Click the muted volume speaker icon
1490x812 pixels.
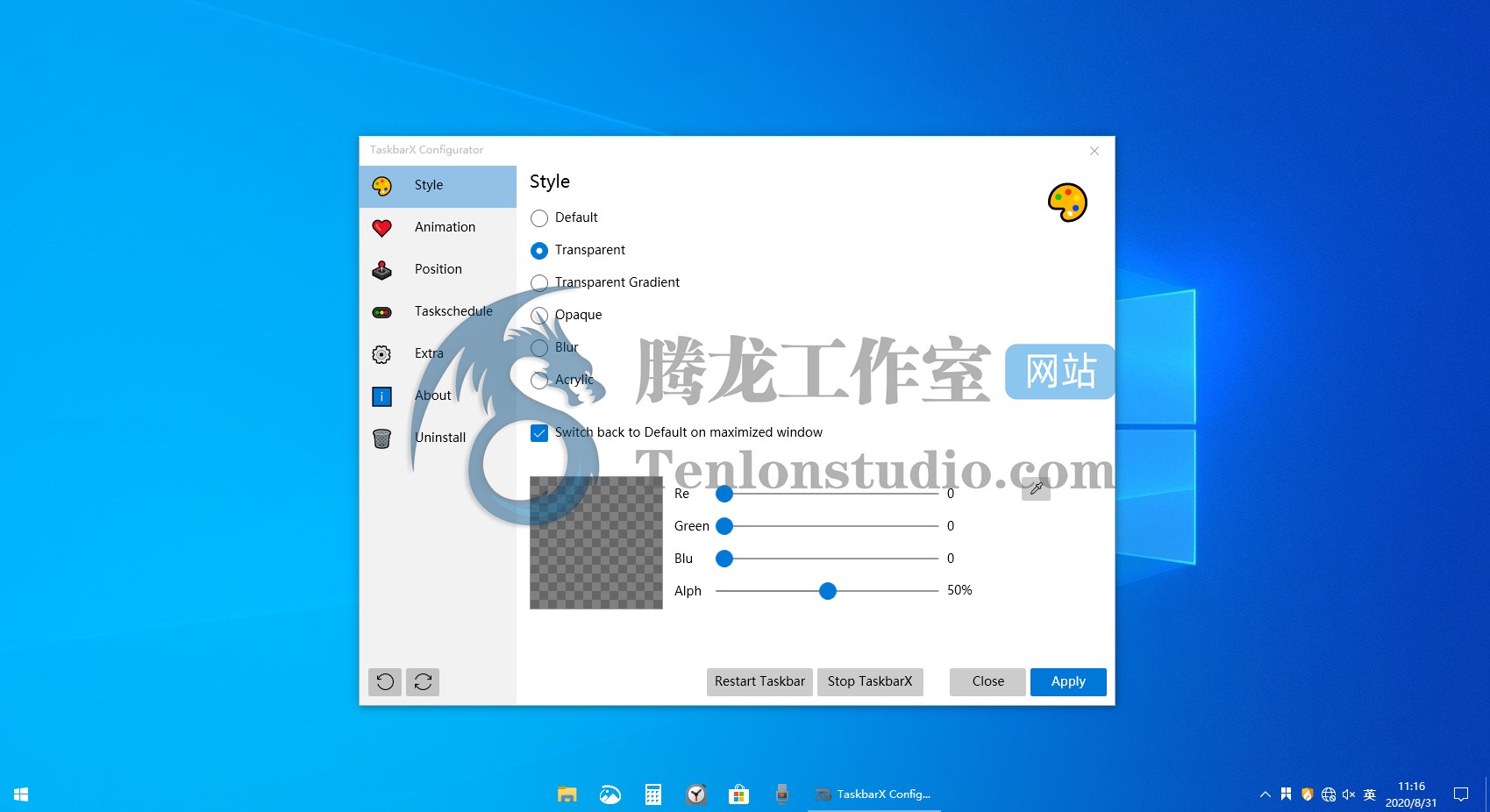click(x=1349, y=794)
